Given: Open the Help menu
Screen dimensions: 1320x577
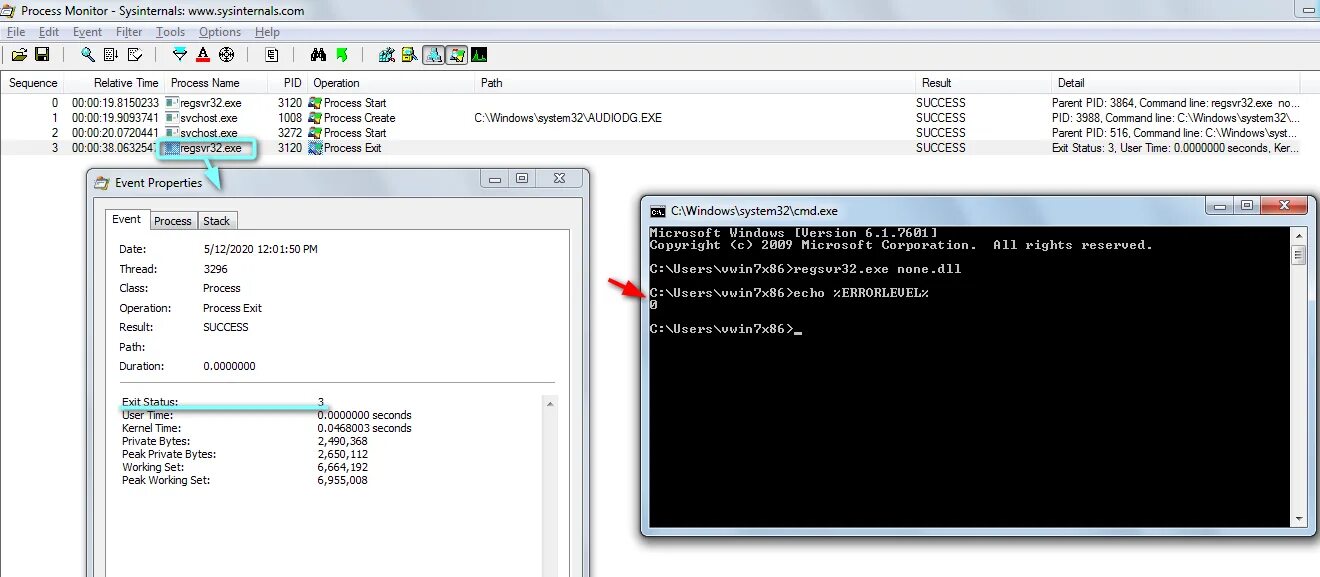Looking at the screenshot, I should pyautogui.click(x=267, y=32).
